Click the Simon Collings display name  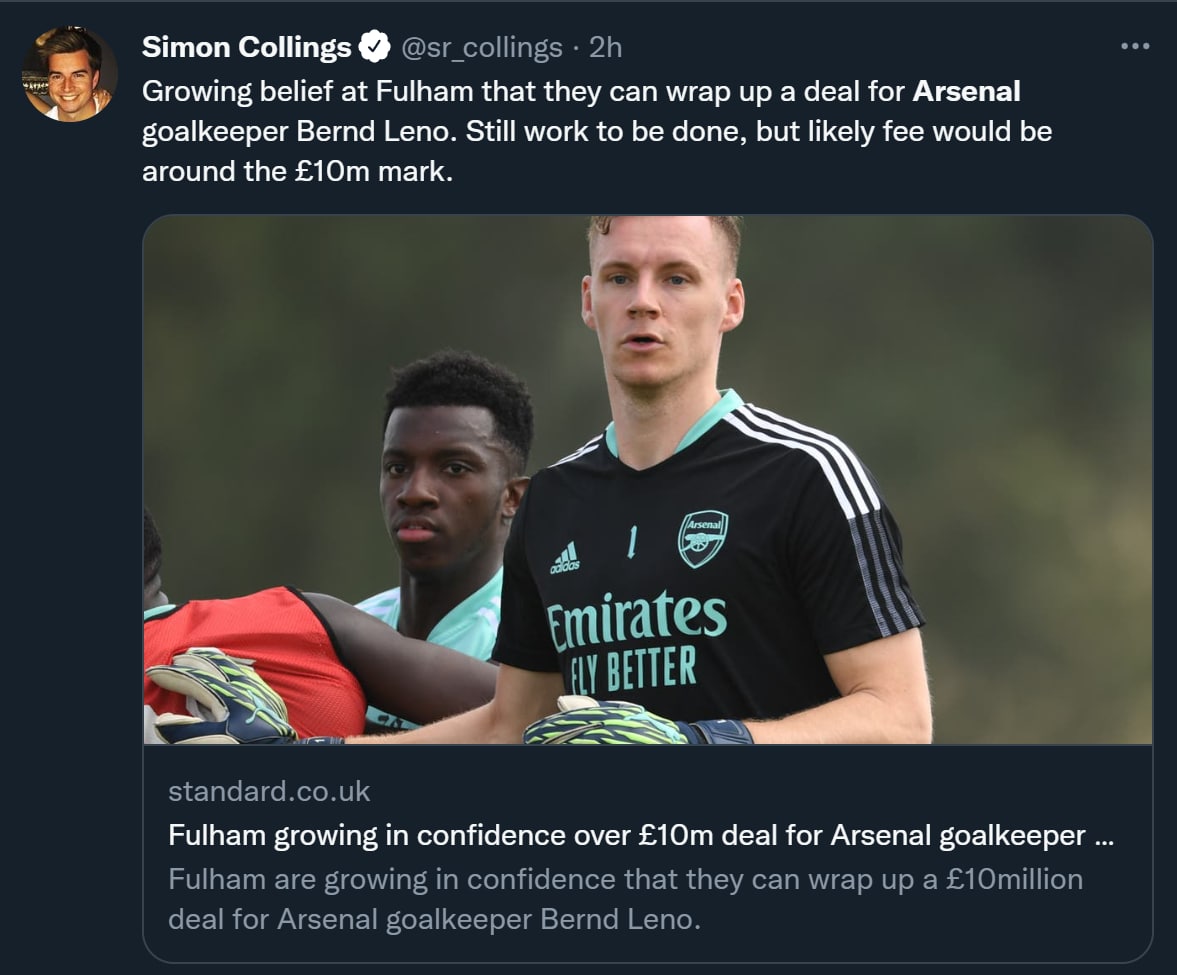click(246, 47)
